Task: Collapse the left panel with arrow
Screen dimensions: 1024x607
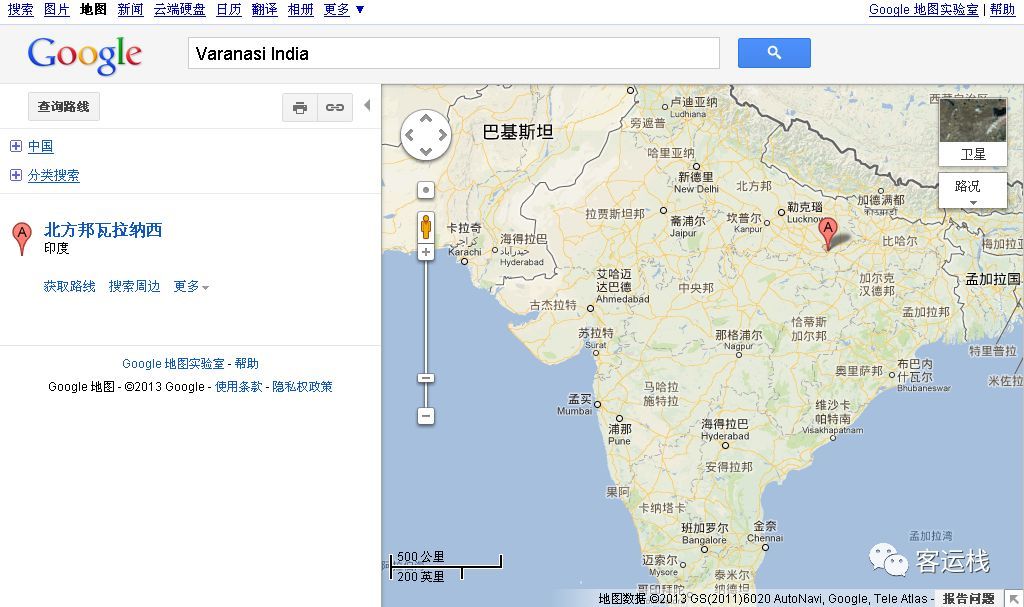Action: [367, 105]
